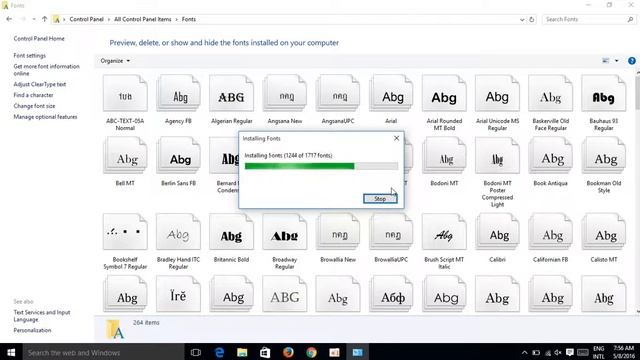Select the Broadway Regular font icon
Screen dimensions: 640x360
[x=284, y=232]
